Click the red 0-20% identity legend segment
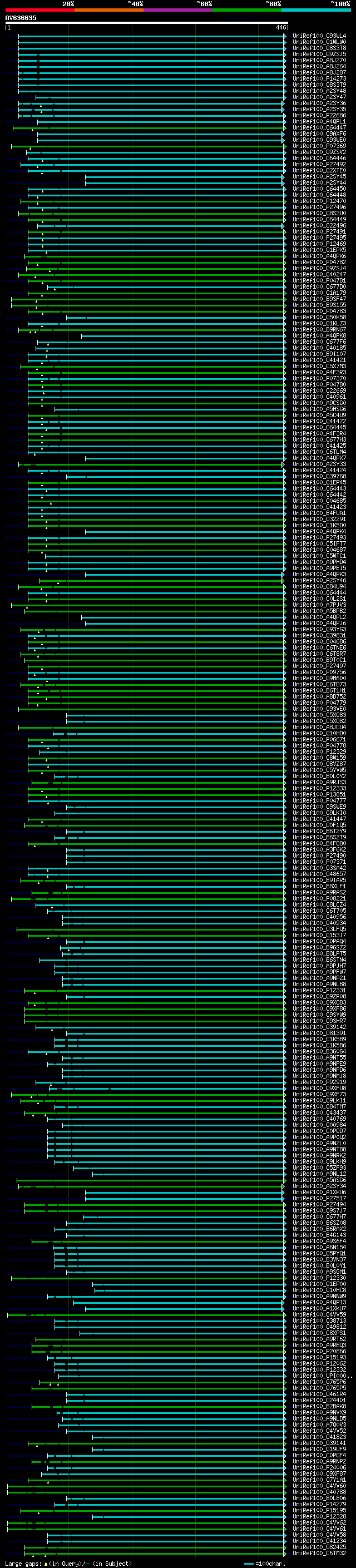This screenshot has width=356, height=1568. [x=39, y=10]
